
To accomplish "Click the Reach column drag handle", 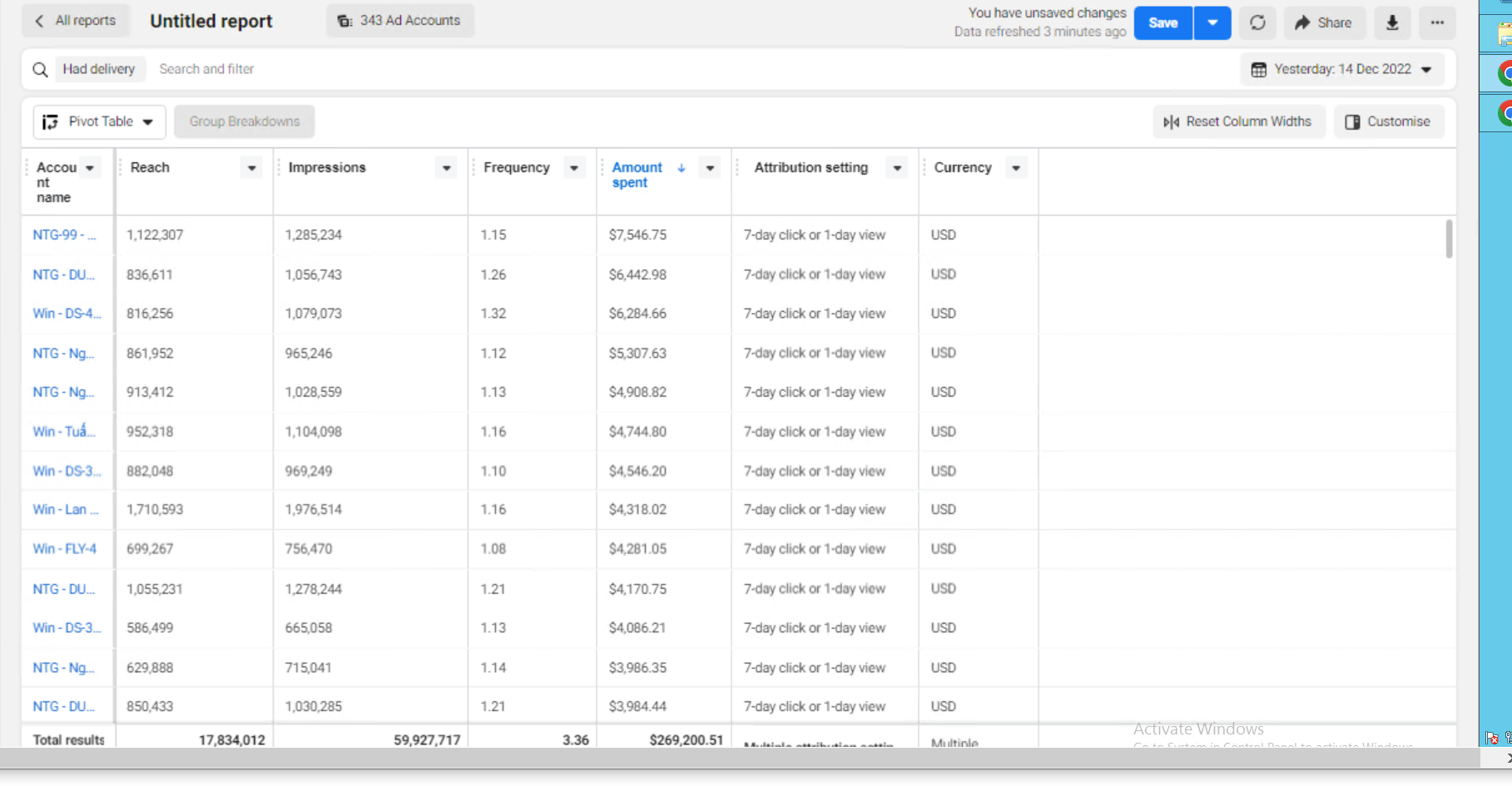I will coord(121,167).
